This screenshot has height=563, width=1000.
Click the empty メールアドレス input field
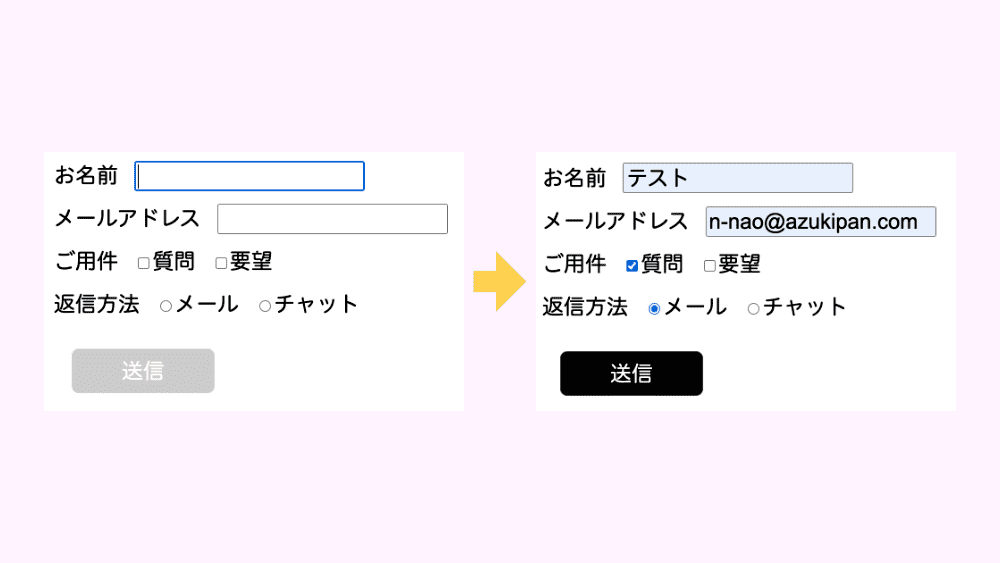tap(332, 219)
